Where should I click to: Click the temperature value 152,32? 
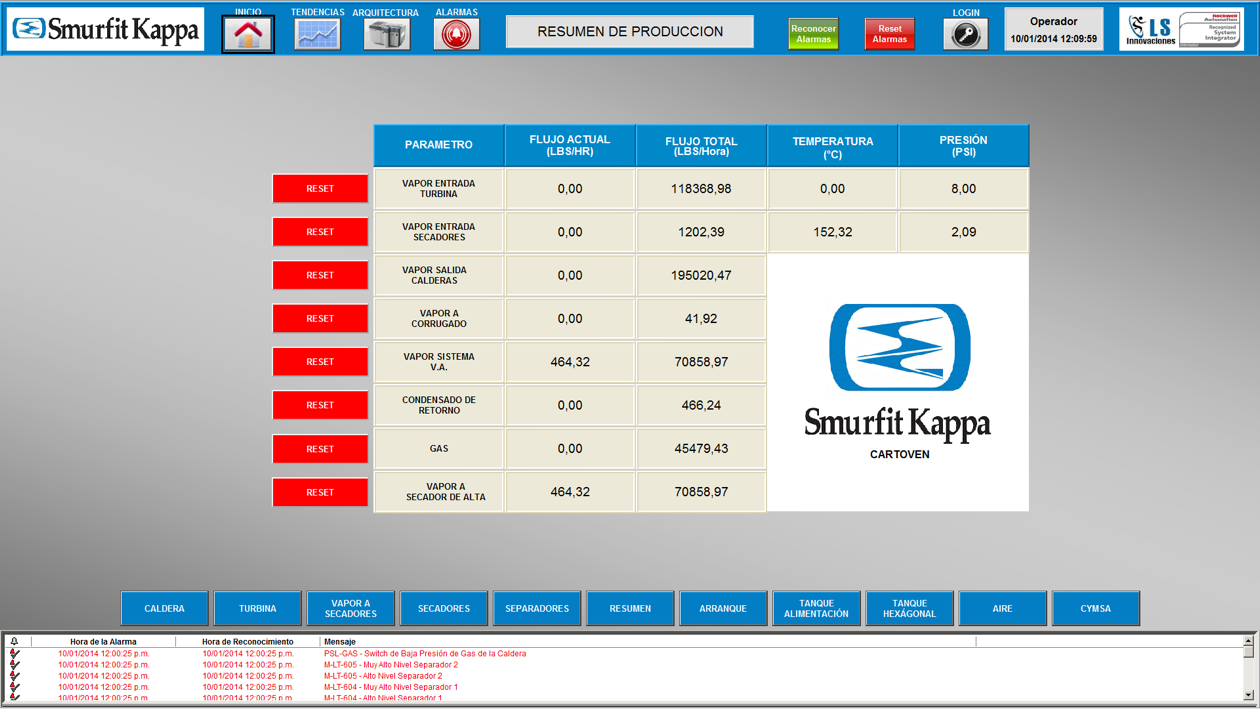pyautogui.click(x=832, y=232)
